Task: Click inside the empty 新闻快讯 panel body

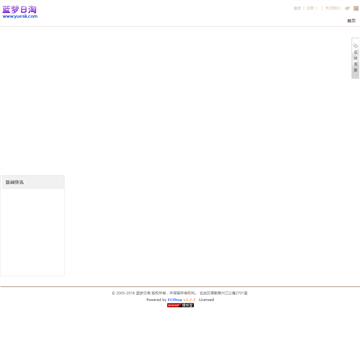Action: tap(33, 232)
